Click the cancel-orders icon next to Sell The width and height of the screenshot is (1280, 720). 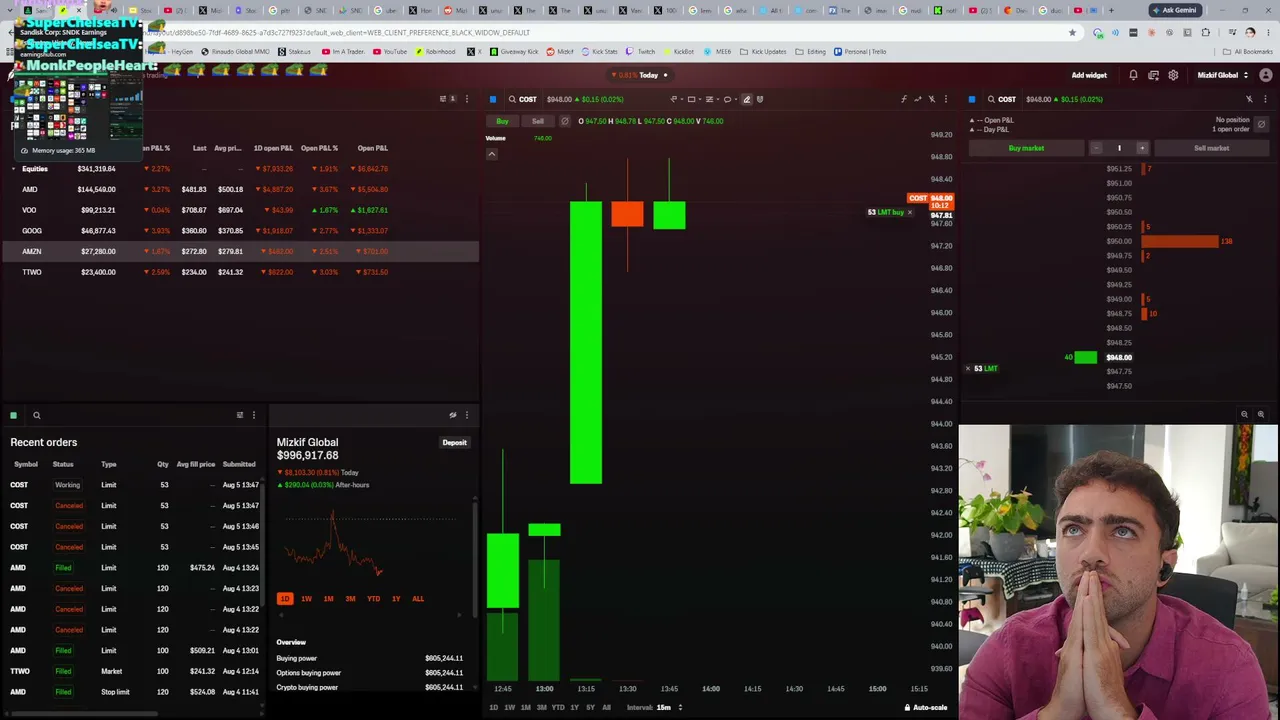tap(565, 121)
